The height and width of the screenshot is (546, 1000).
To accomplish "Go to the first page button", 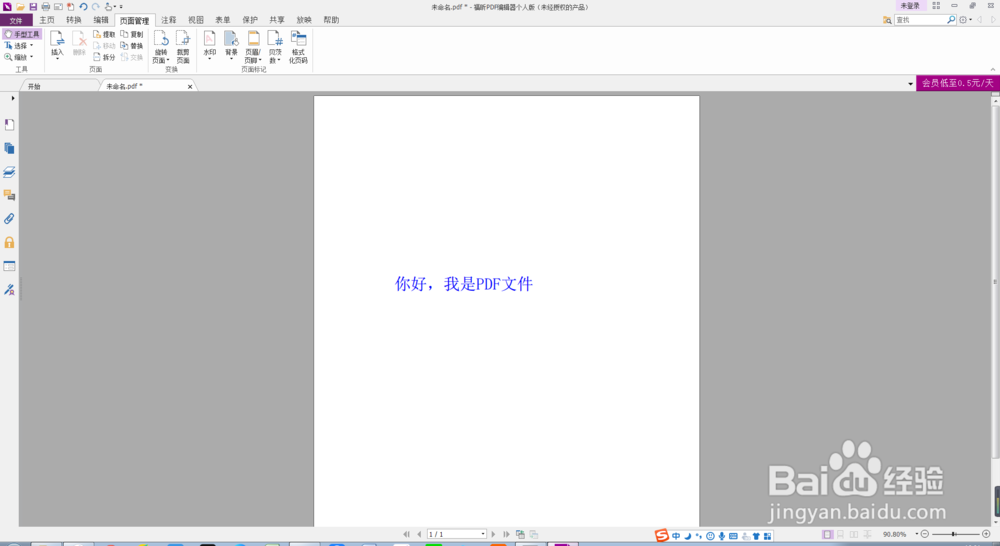I will tap(406, 535).
